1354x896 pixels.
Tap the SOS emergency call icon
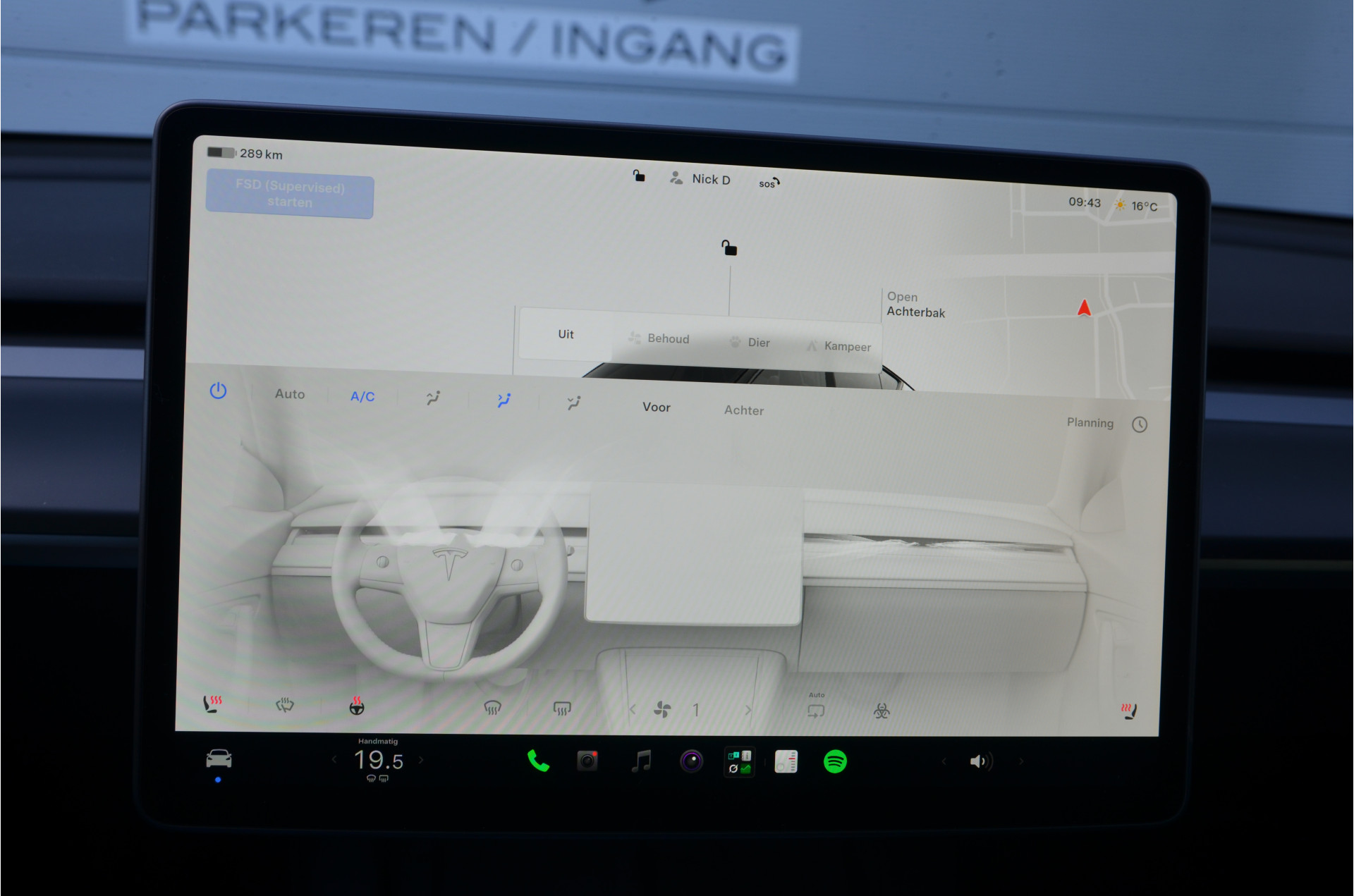click(x=769, y=183)
